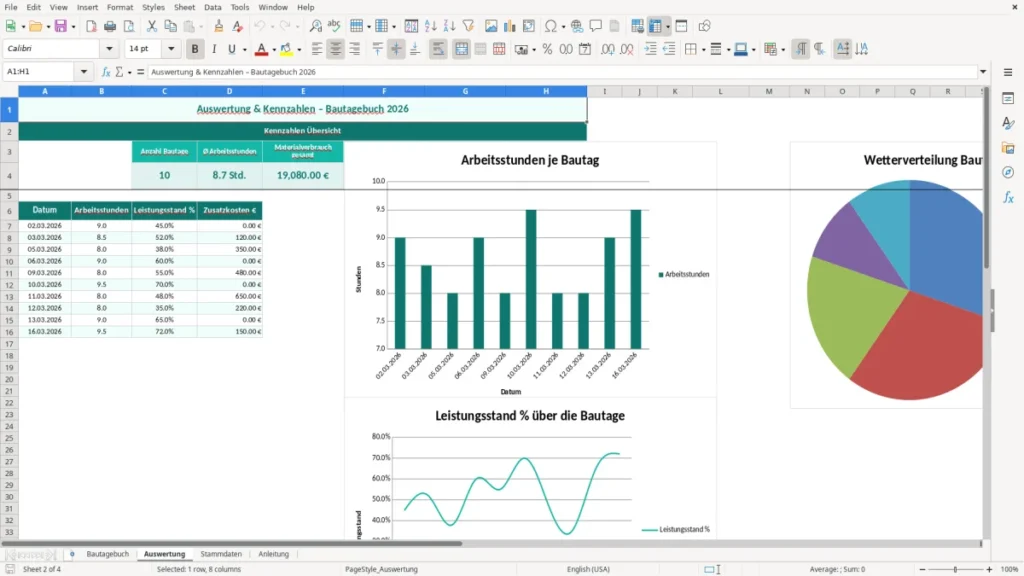Open the font size dropdown
This screenshot has height=576, width=1024.
point(171,48)
